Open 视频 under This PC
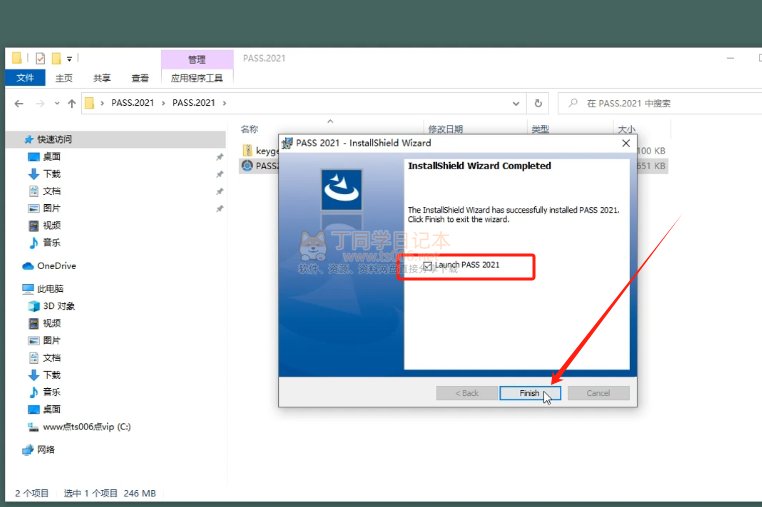 coord(52,323)
